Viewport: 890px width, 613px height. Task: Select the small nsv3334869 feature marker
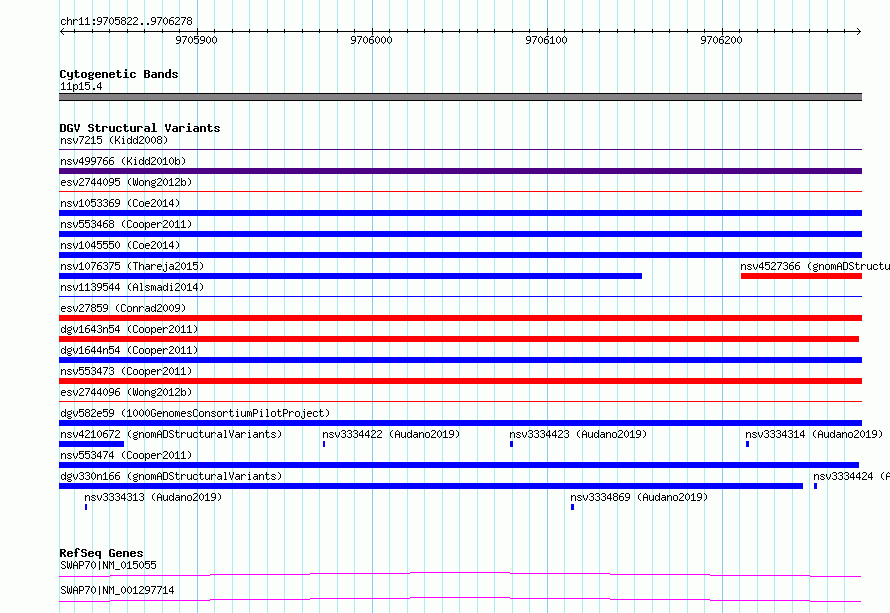[573, 507]
